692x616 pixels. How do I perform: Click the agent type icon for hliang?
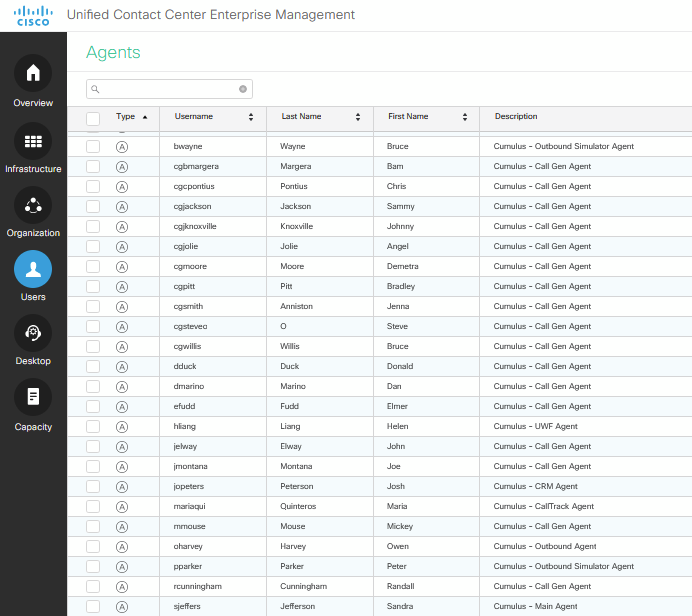[x=122, y=427]
